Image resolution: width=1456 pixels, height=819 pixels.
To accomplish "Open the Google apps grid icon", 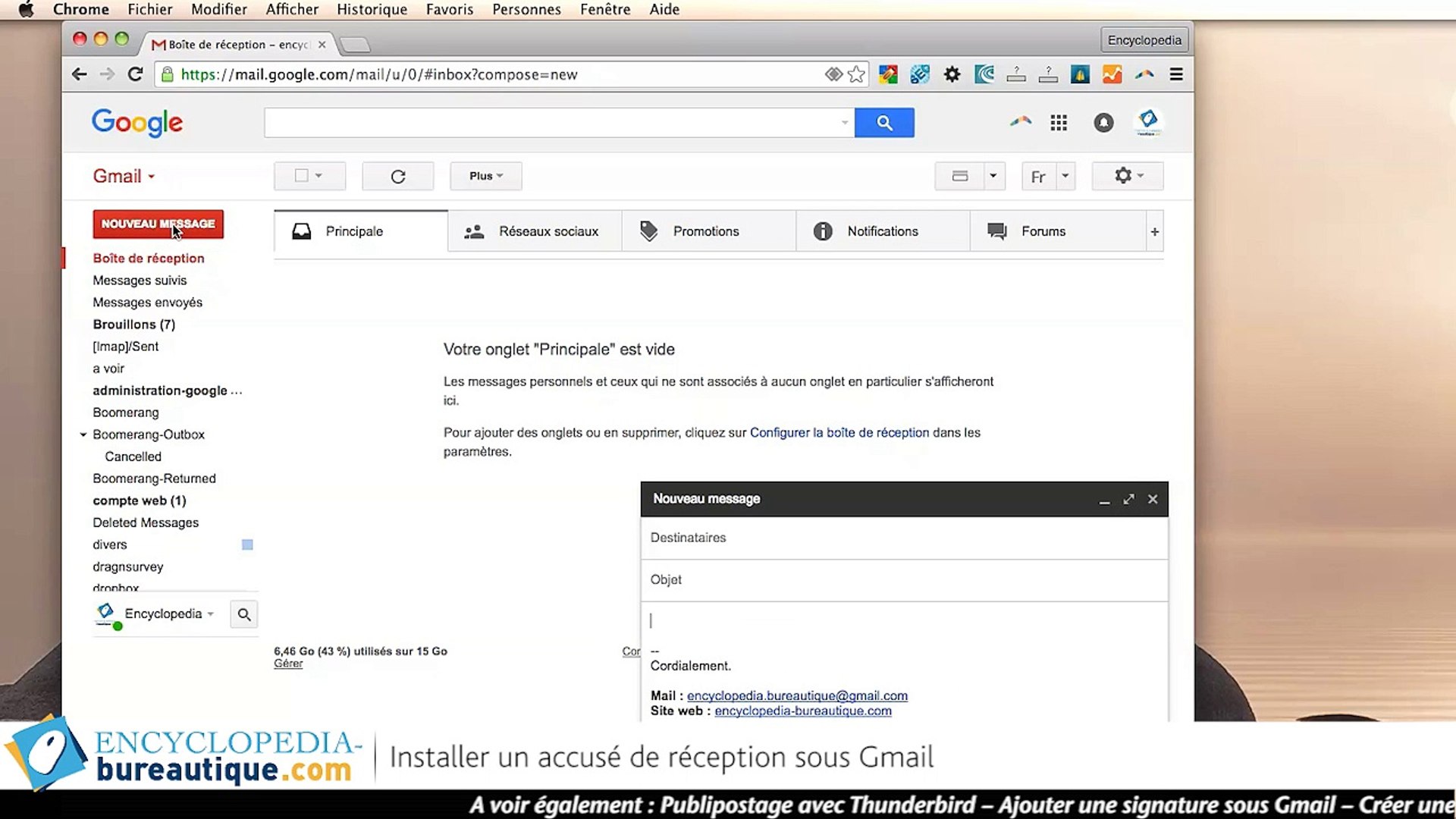I will coord(1059,123).
